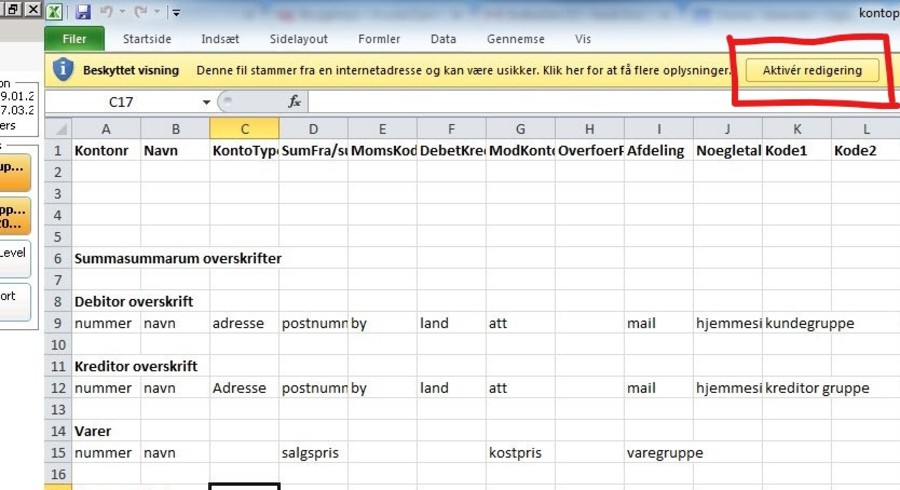
Task: Open the Customize Quick Access Toolbar dropdown
Action: [176, 12]
